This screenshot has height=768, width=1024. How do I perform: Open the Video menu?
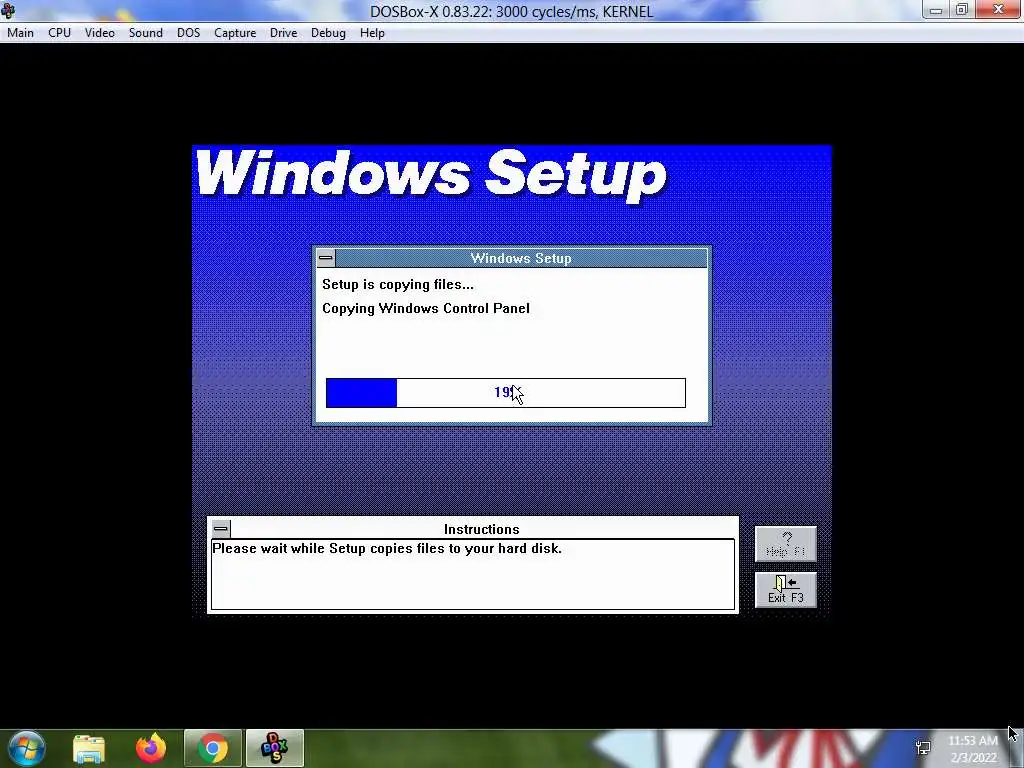pos(99,33)
